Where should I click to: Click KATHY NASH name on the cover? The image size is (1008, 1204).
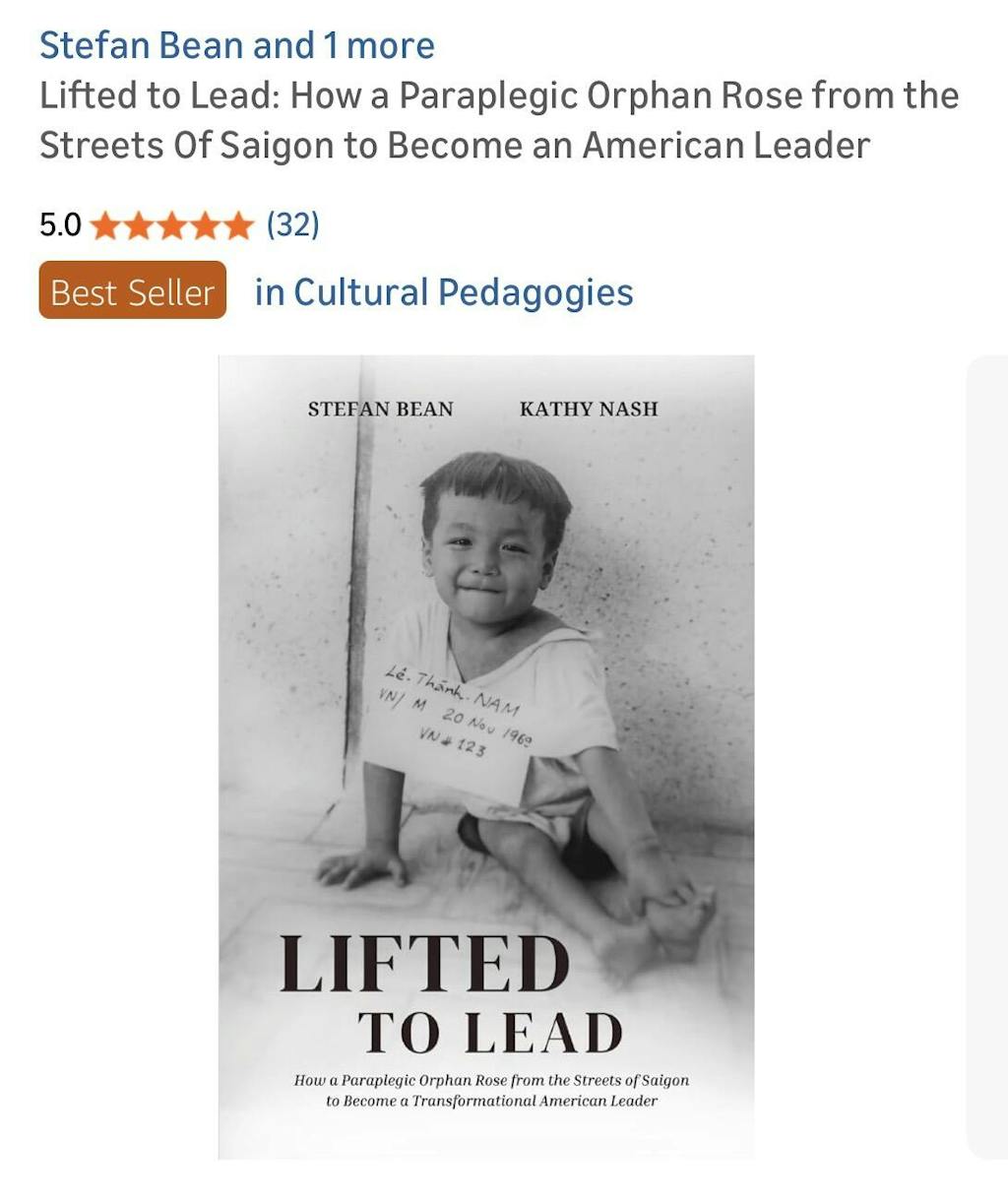(588, 409)
